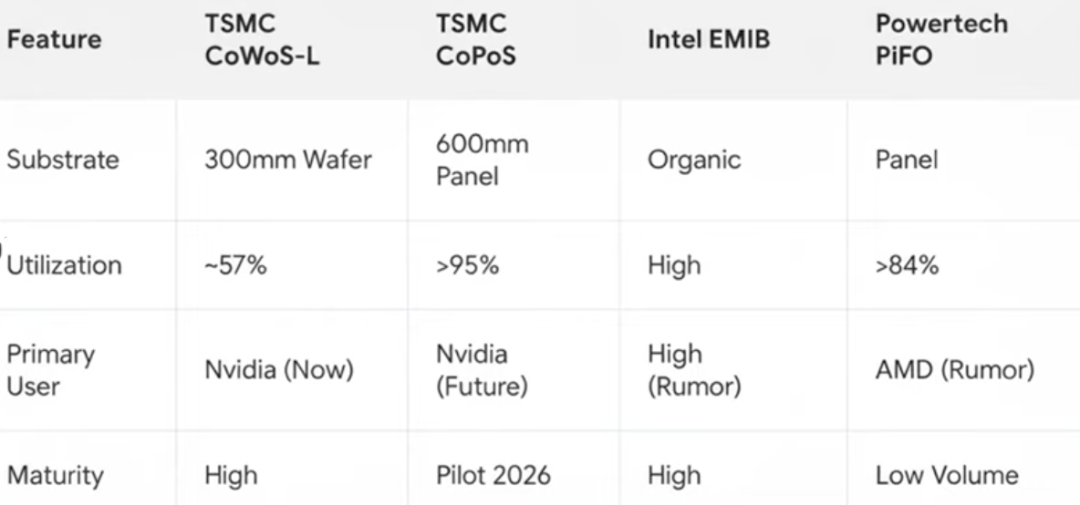Select the Primary User row label

point(51,370)
